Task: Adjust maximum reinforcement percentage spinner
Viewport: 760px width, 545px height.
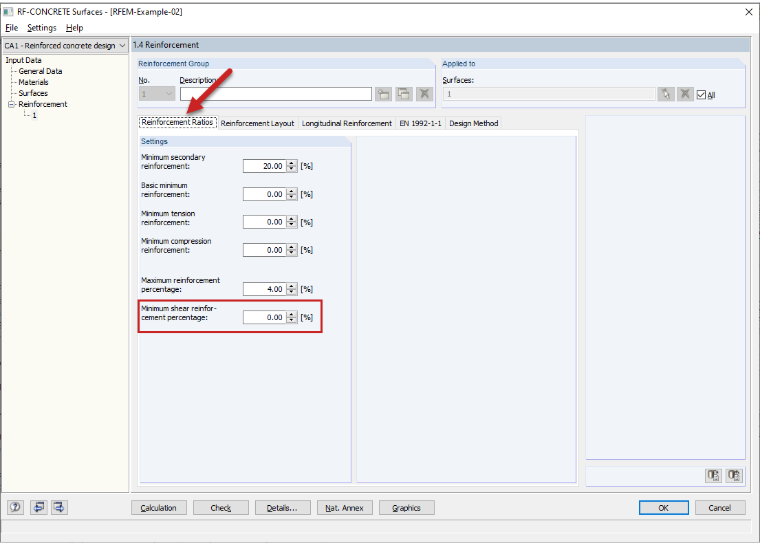Action: [291, 289]
